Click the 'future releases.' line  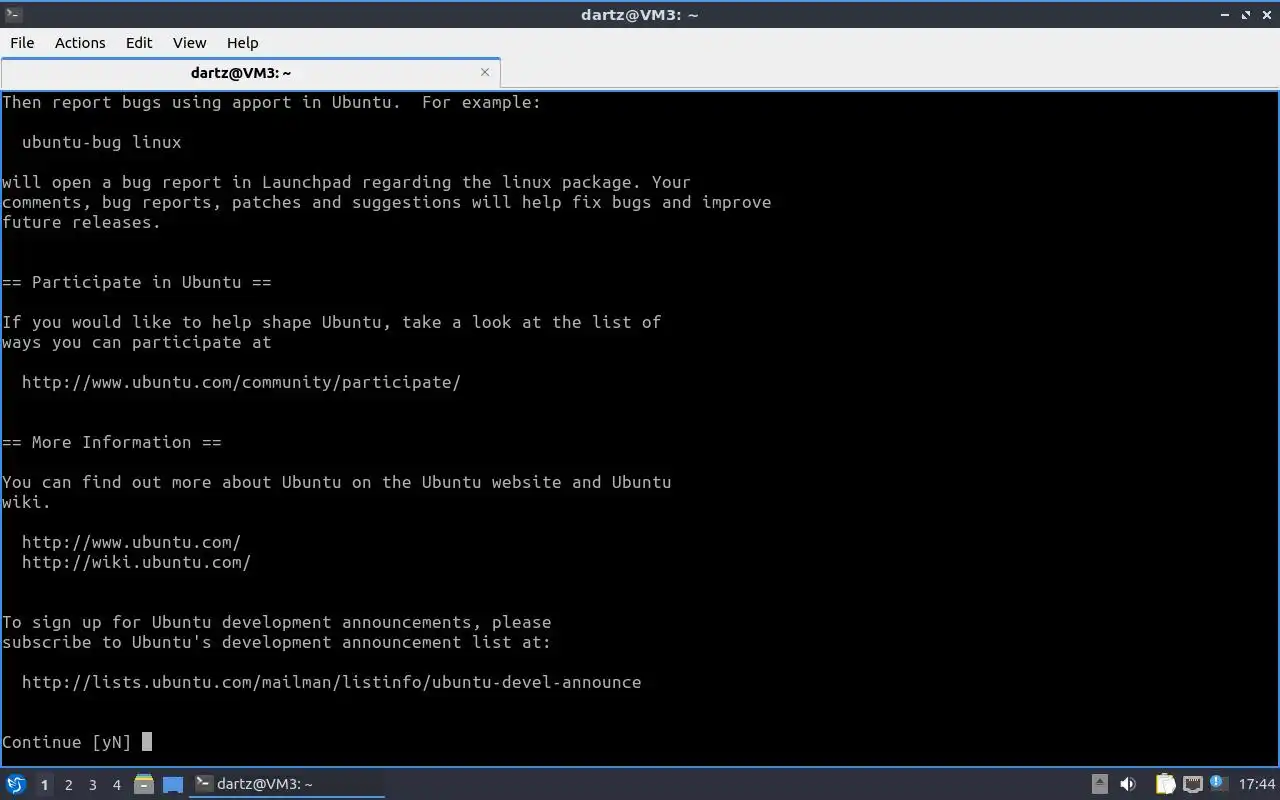click(x=82, y=222)
